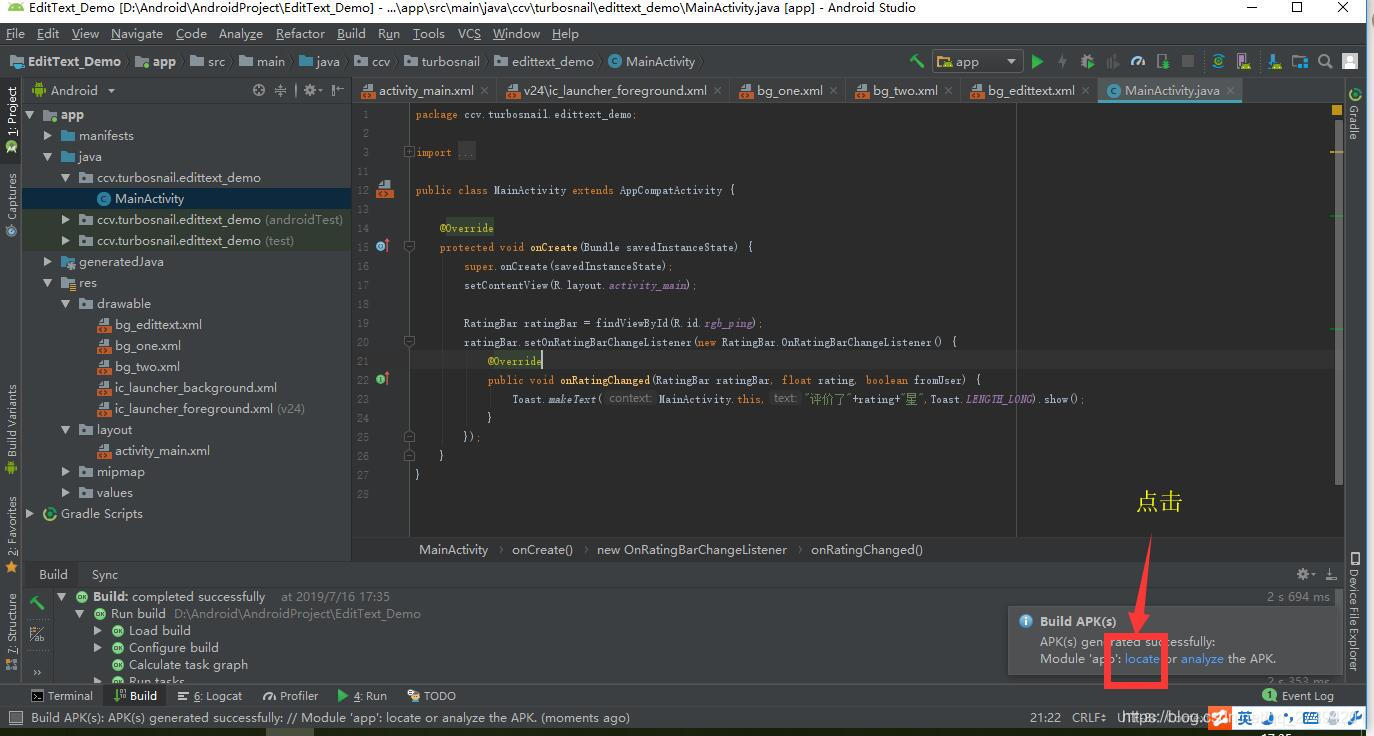Click the Search Everywhere magnifier icon

coord(1325,61)
